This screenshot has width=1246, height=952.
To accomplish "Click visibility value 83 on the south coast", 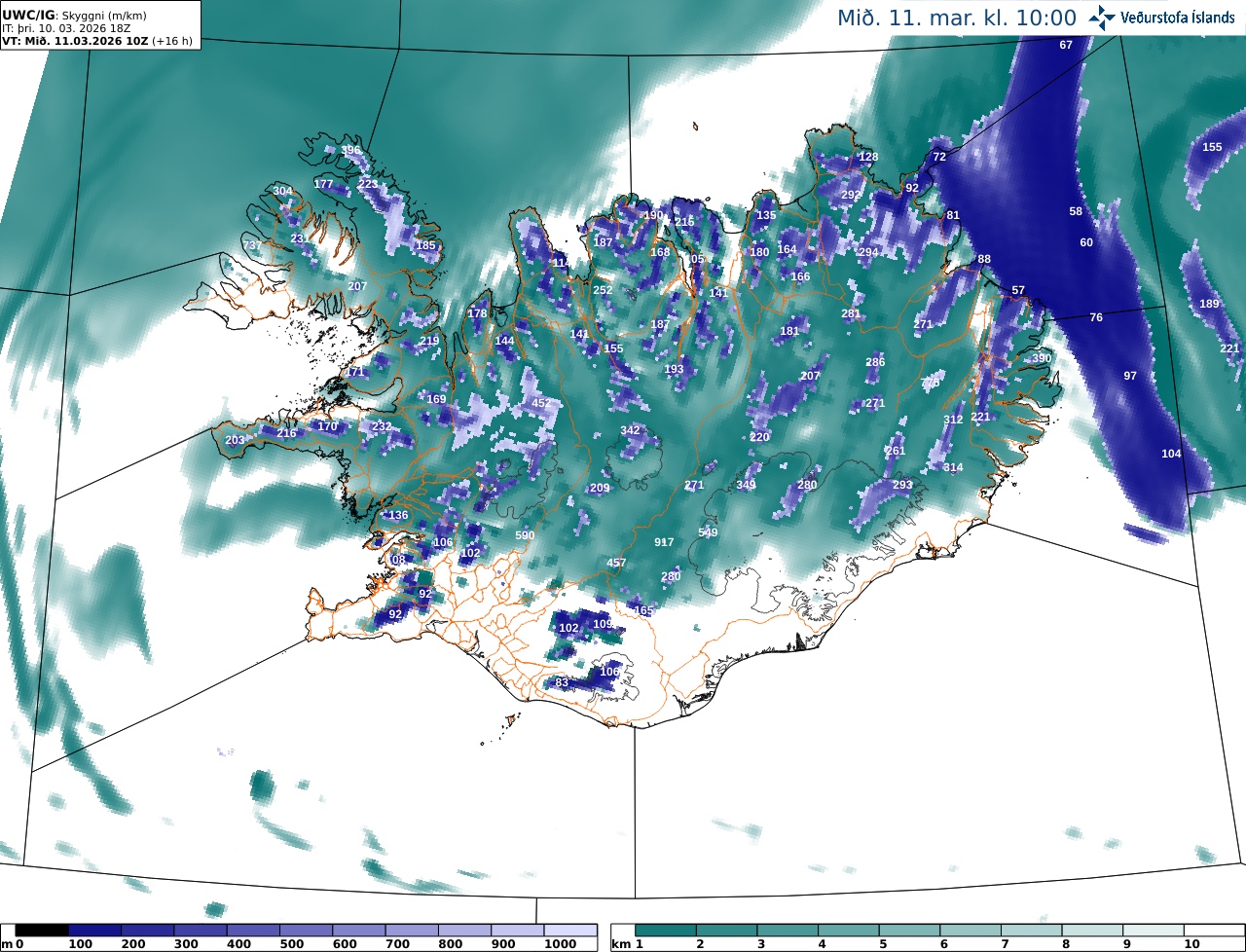I will (x=562, y=683).
